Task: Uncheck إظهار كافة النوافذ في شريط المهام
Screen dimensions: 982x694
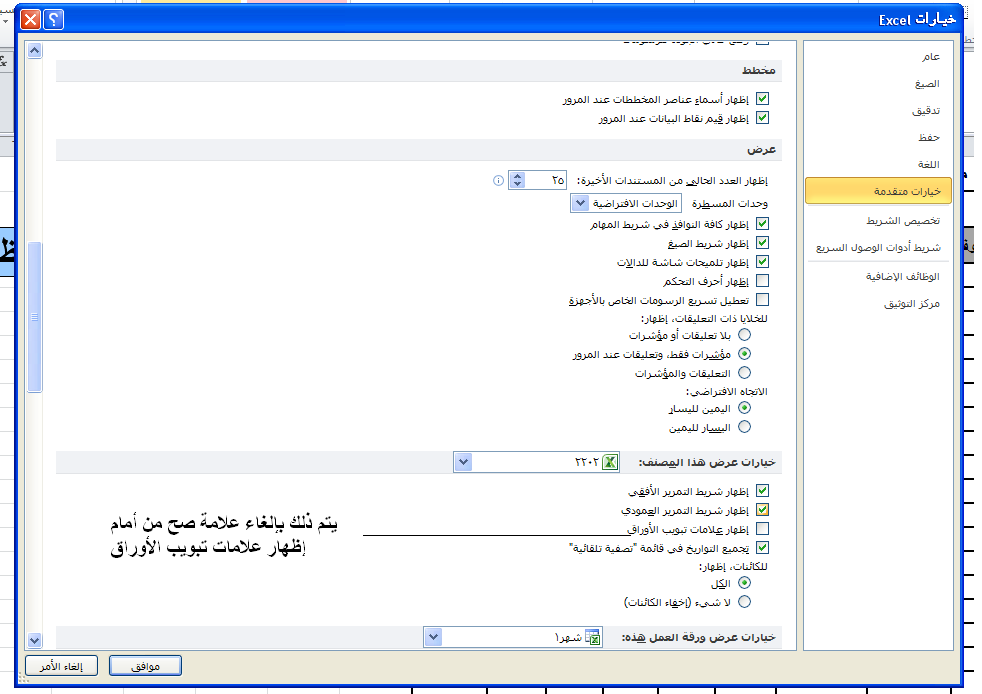Action: pyautogui.click(x=762, y=224)
